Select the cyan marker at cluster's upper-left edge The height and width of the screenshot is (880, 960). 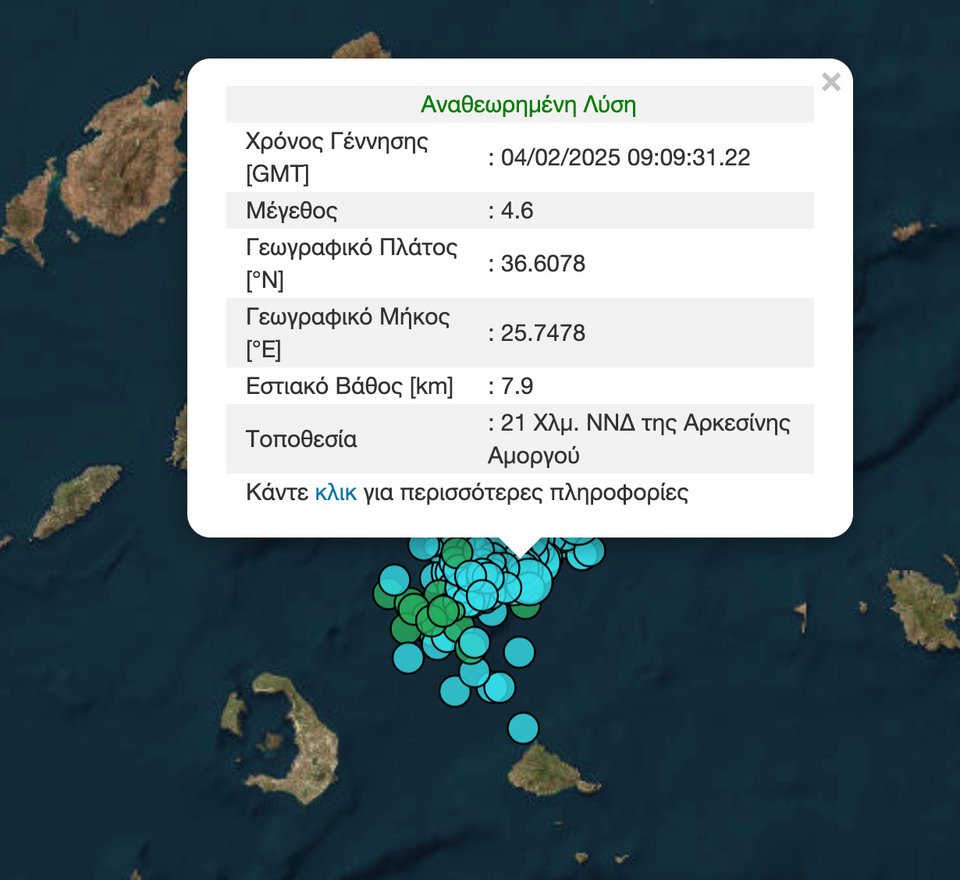(395, 579)
